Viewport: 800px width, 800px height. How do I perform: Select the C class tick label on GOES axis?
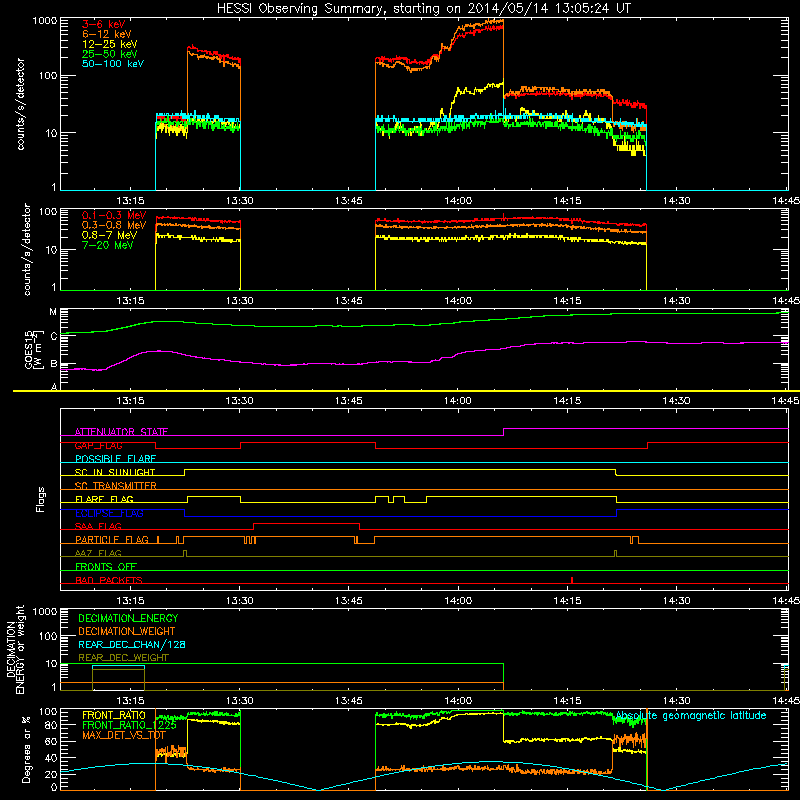coord(54,336)
